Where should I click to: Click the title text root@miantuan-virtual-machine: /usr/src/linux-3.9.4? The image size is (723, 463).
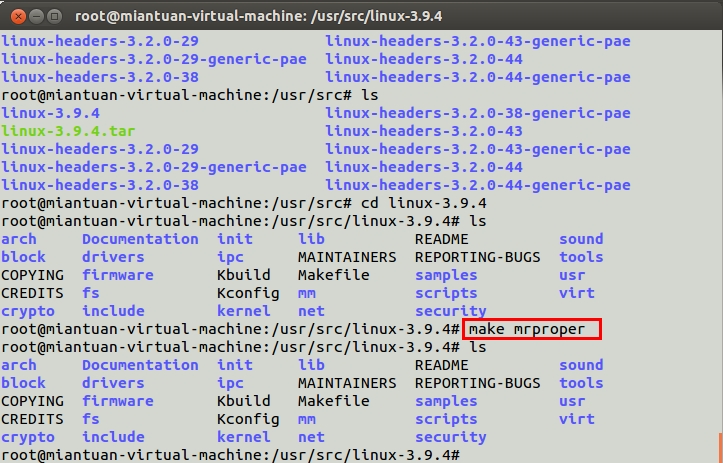pos(258,16)
